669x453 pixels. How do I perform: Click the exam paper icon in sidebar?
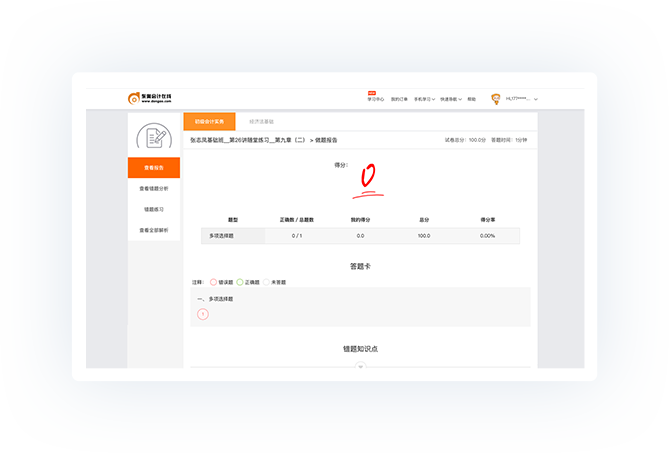pyautogui.click(x=154, y=136)
